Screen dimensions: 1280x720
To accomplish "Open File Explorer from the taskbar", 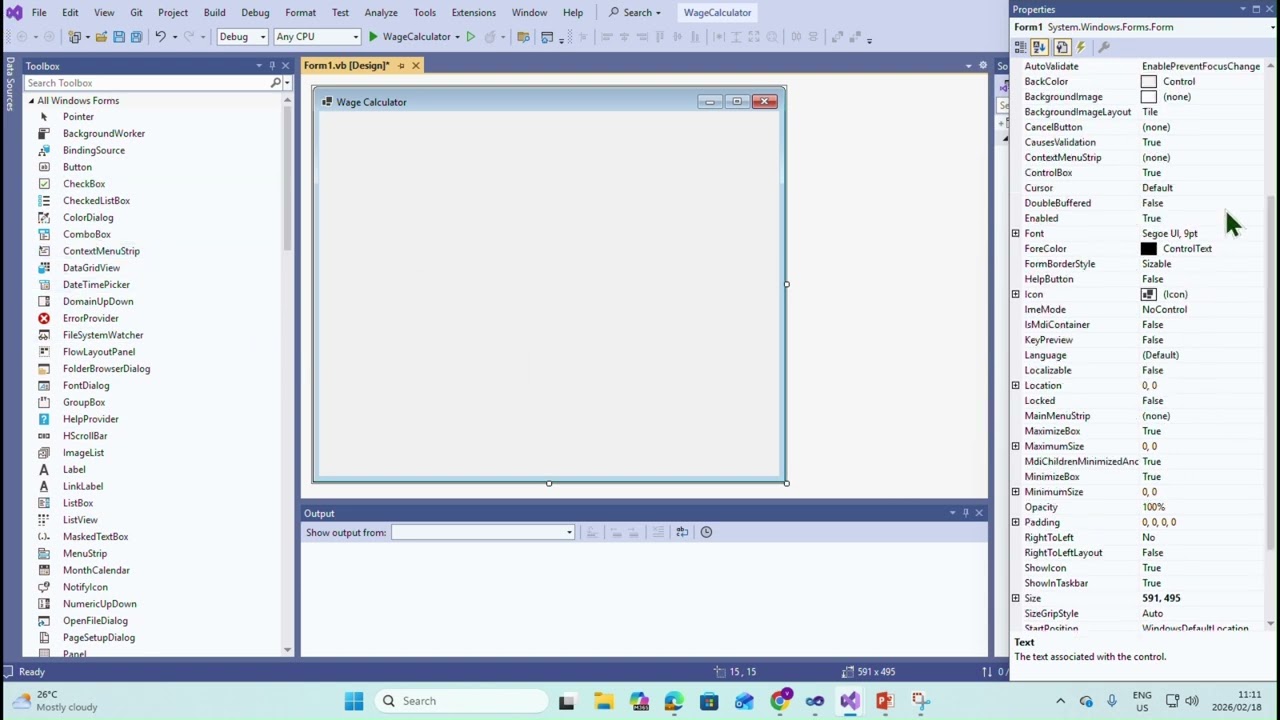I will tap(603, 701).
